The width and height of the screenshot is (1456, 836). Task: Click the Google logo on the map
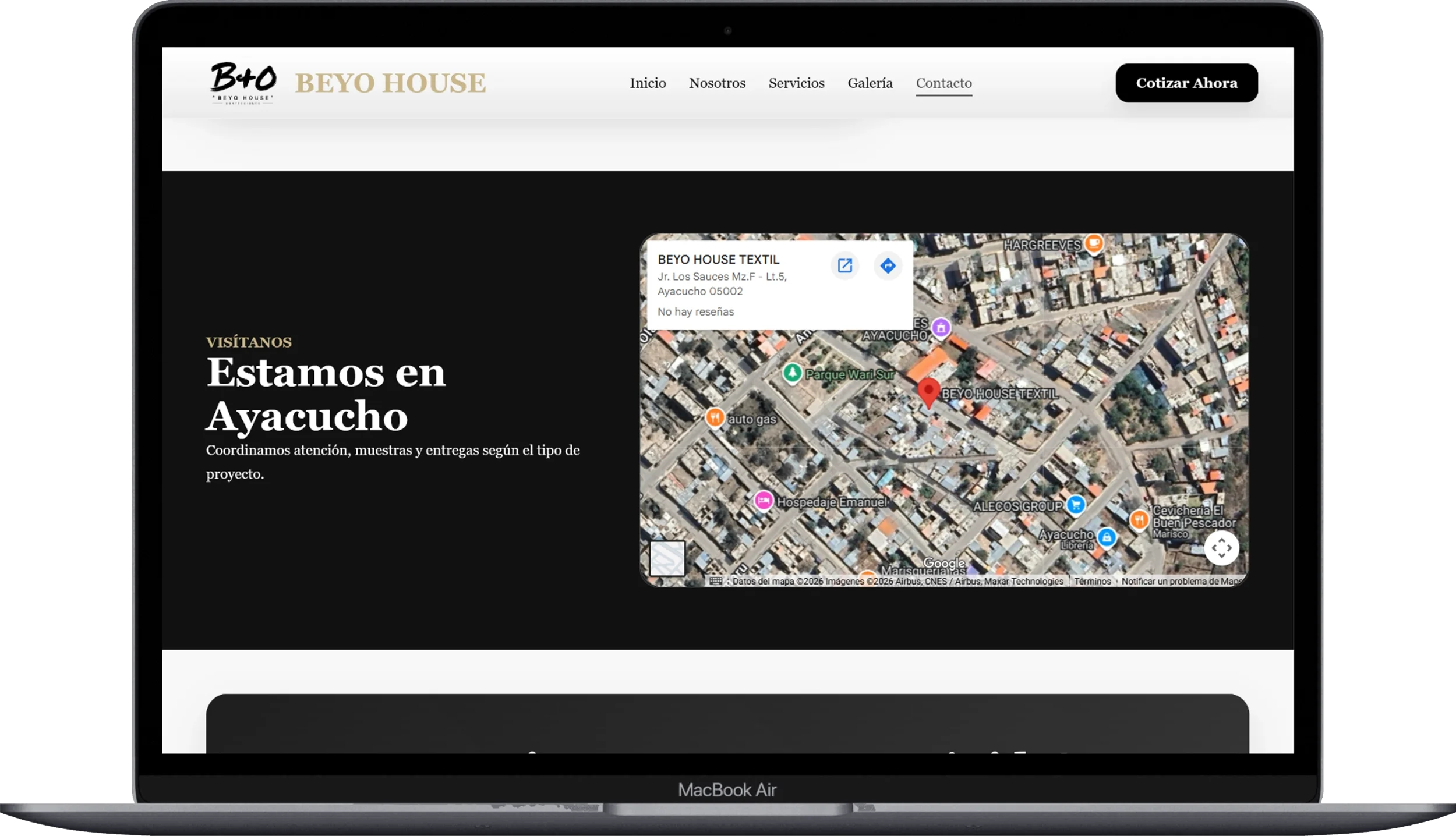tap(944, 563)
